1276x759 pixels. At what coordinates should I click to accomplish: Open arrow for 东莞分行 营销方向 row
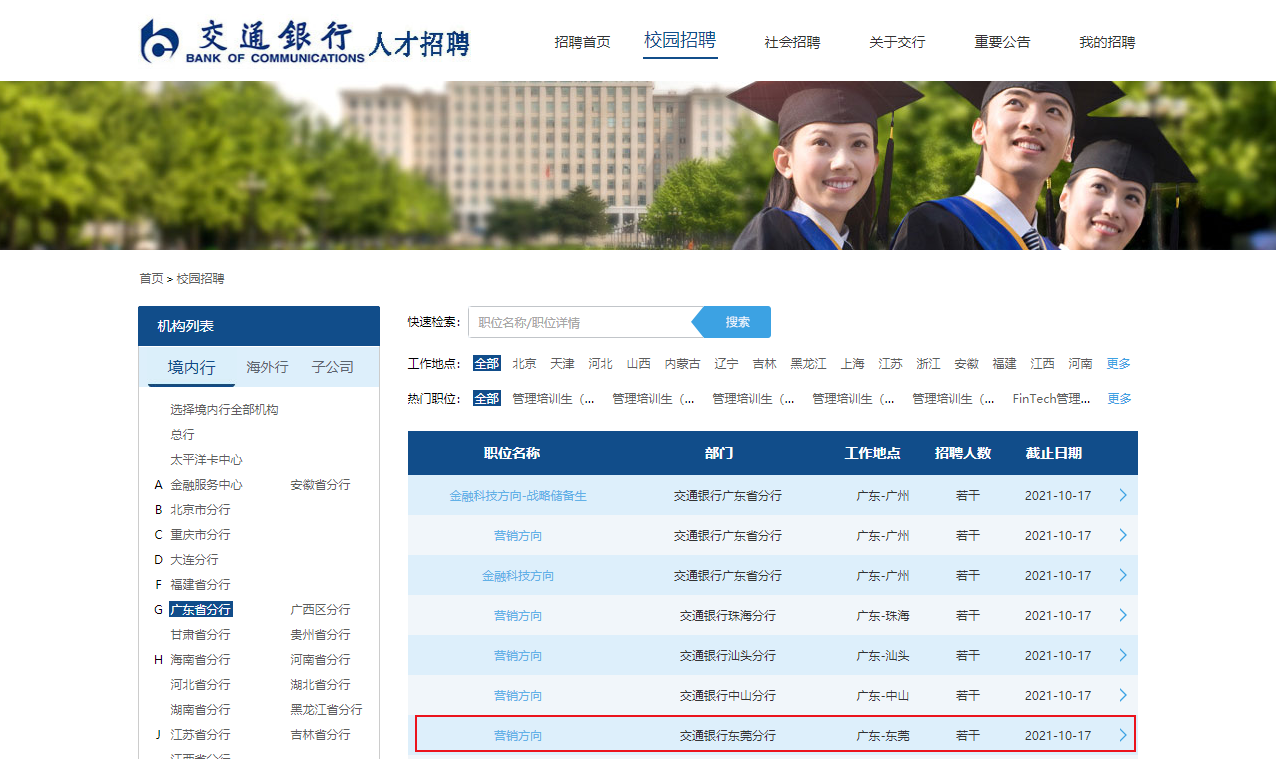[1123, 736]
